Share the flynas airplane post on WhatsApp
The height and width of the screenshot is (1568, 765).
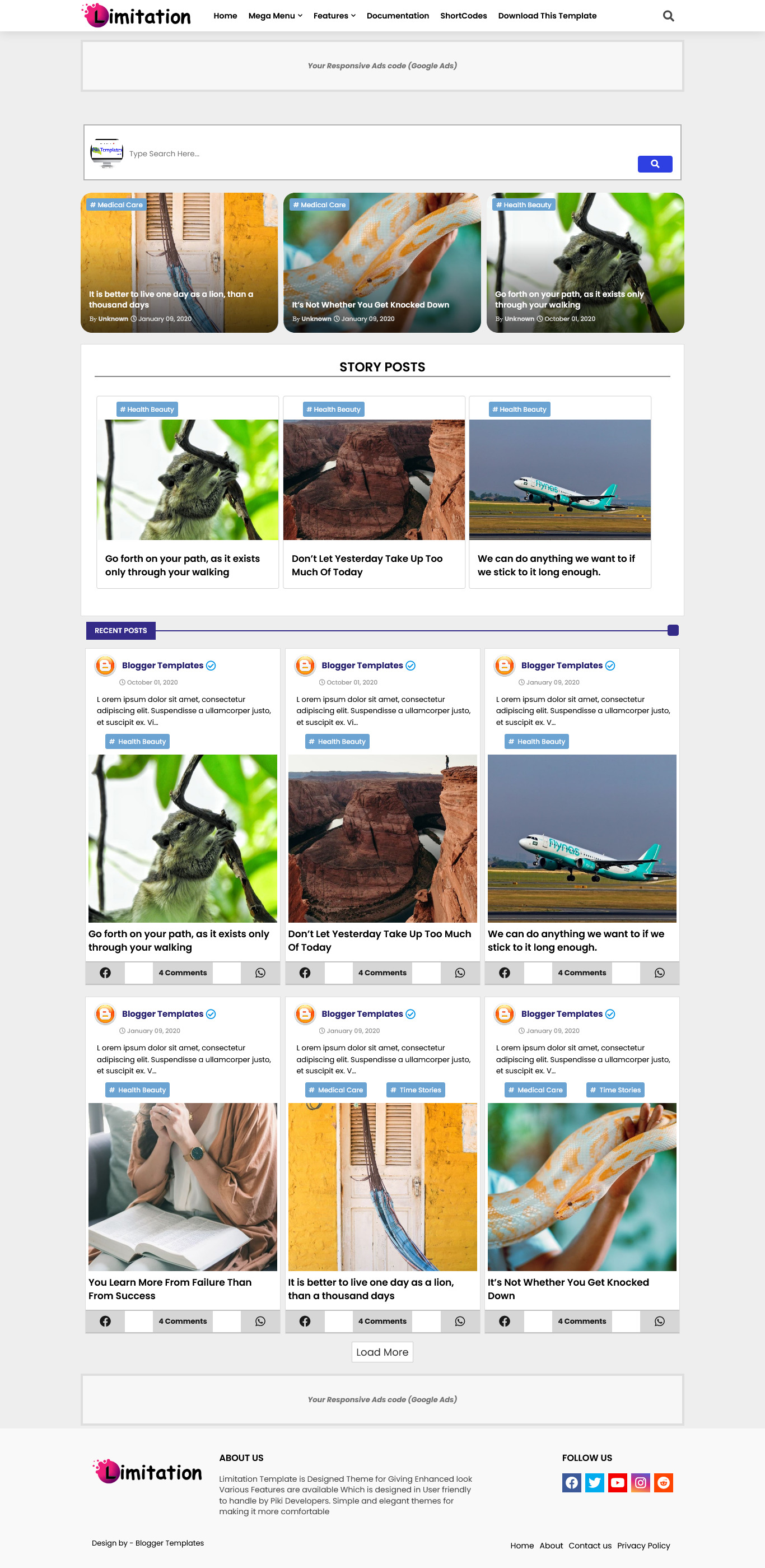point(660,973)
